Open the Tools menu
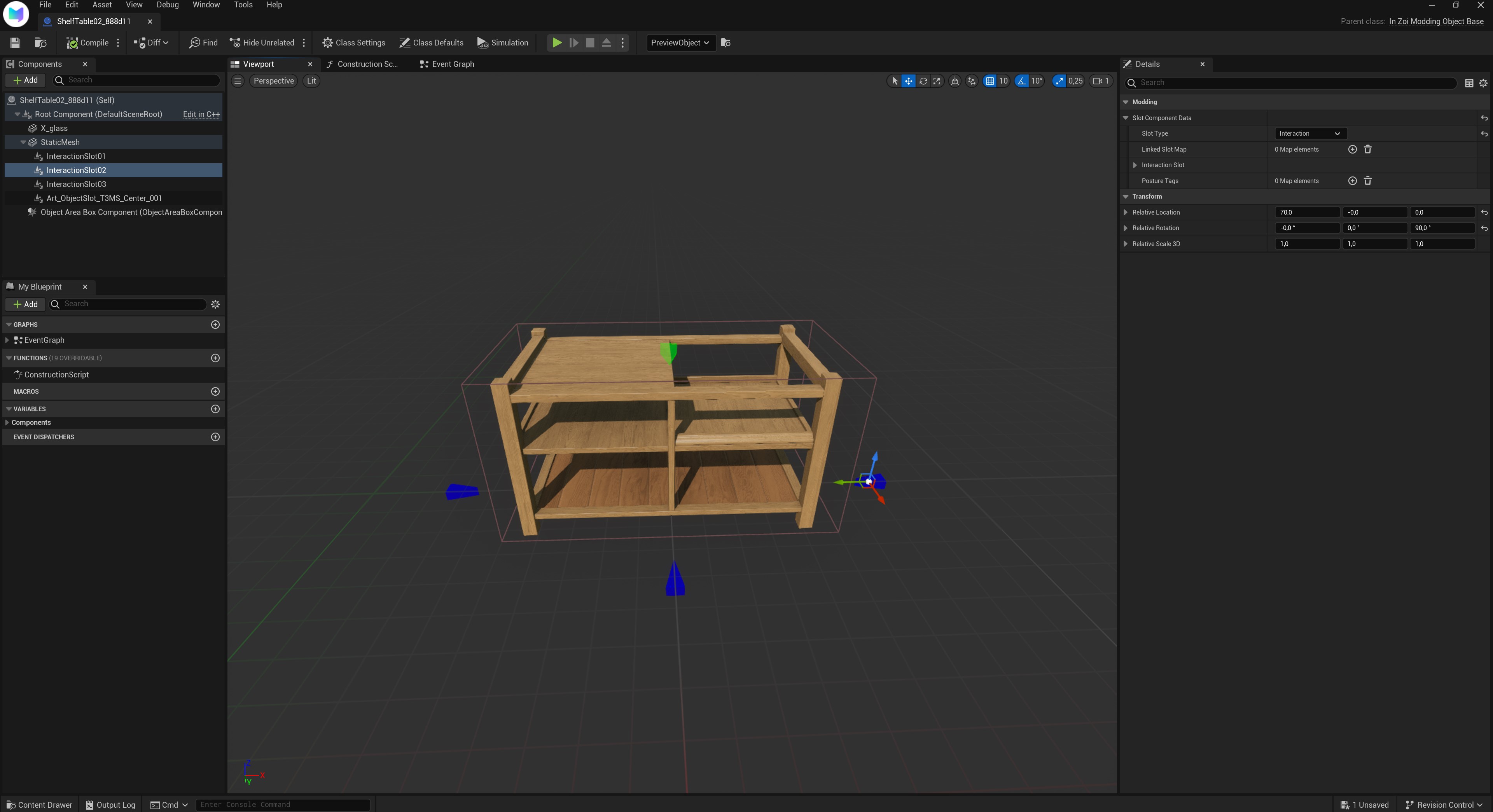Image resolution: width=1493 pixels, height=812 pixels. [243, 5]
